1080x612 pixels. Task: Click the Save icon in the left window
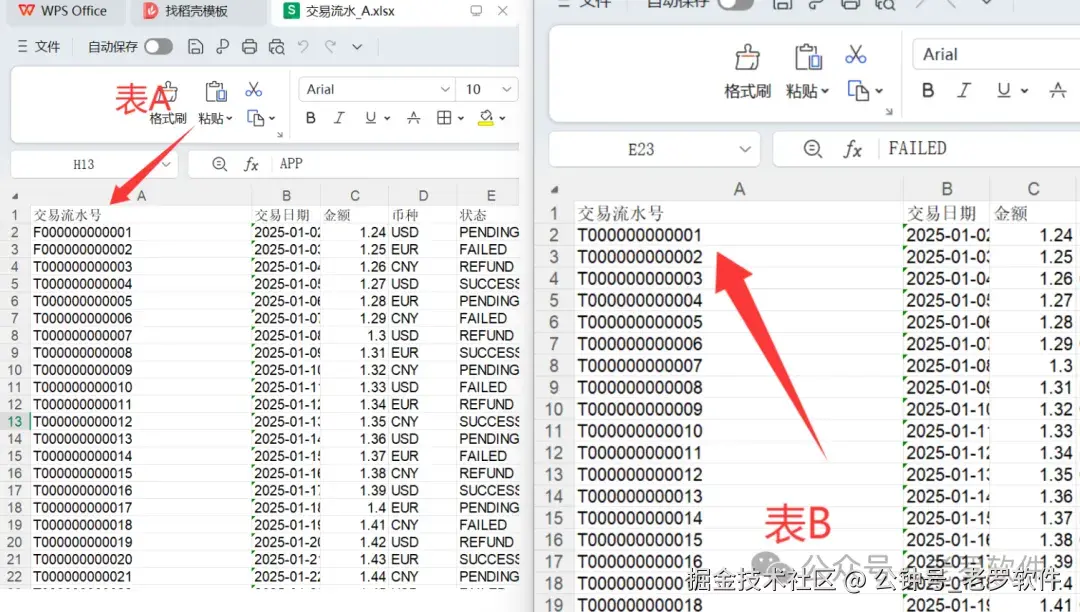pos(196,47)
